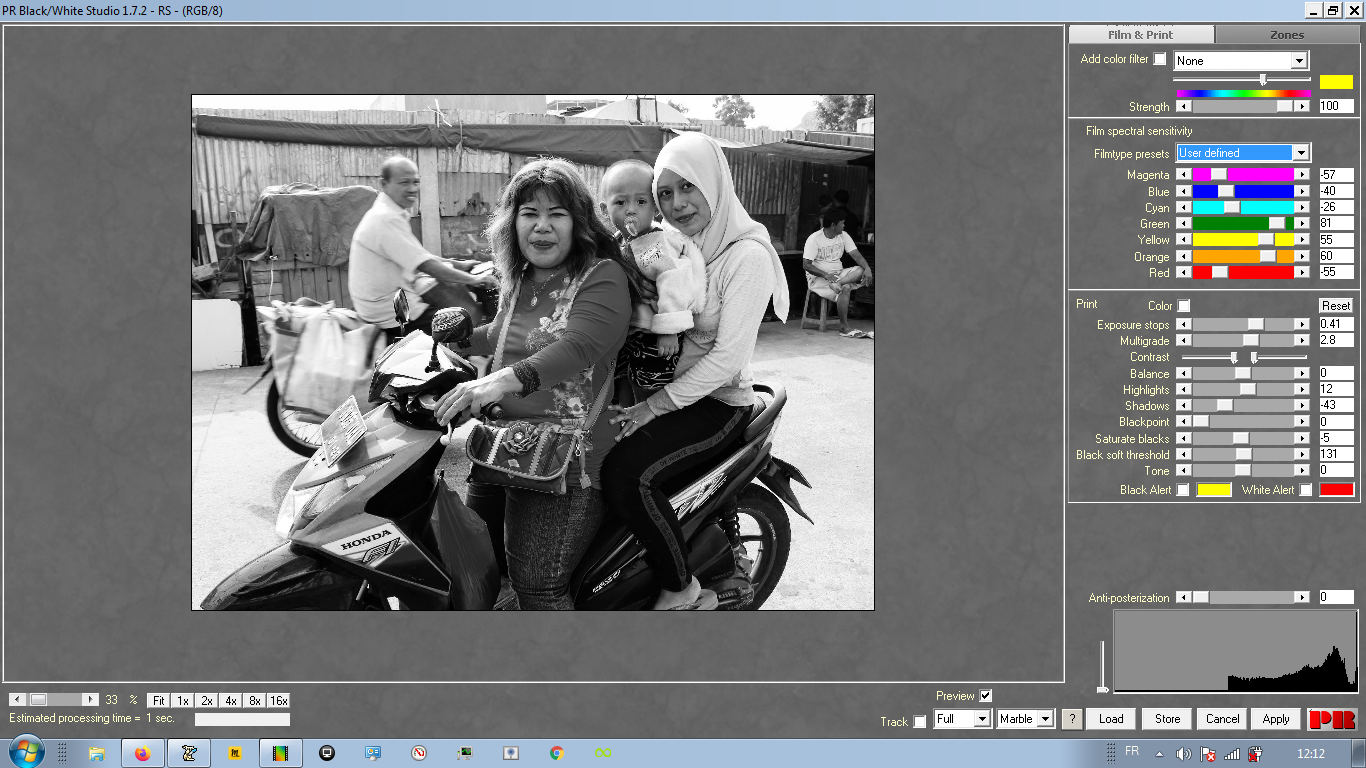This screenshot has width=1366, height=768.
Task: Click the Store button
Action: pyautogui.click(x=1167, y=718)
